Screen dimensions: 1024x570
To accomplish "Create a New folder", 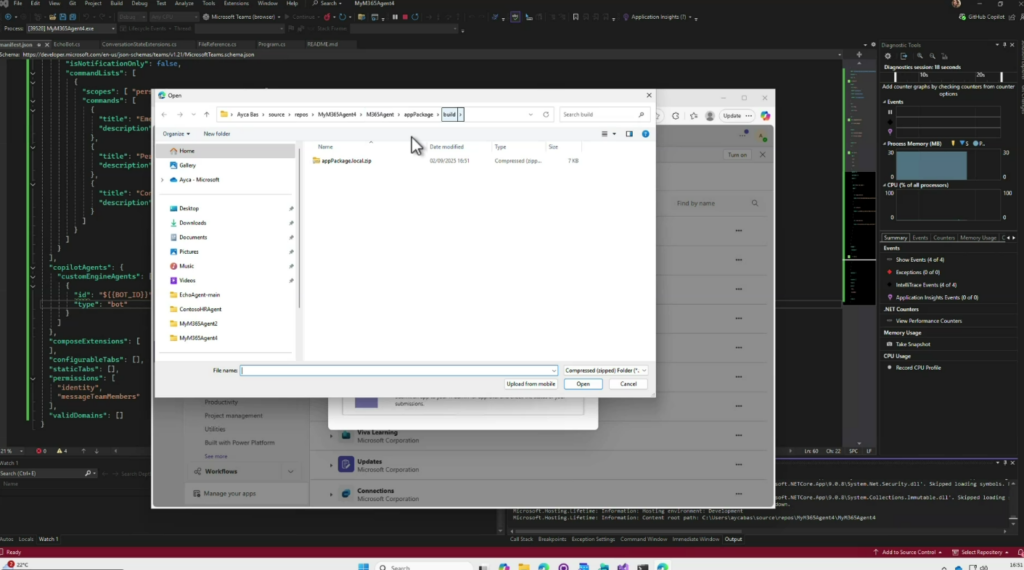I will point(217,134).
